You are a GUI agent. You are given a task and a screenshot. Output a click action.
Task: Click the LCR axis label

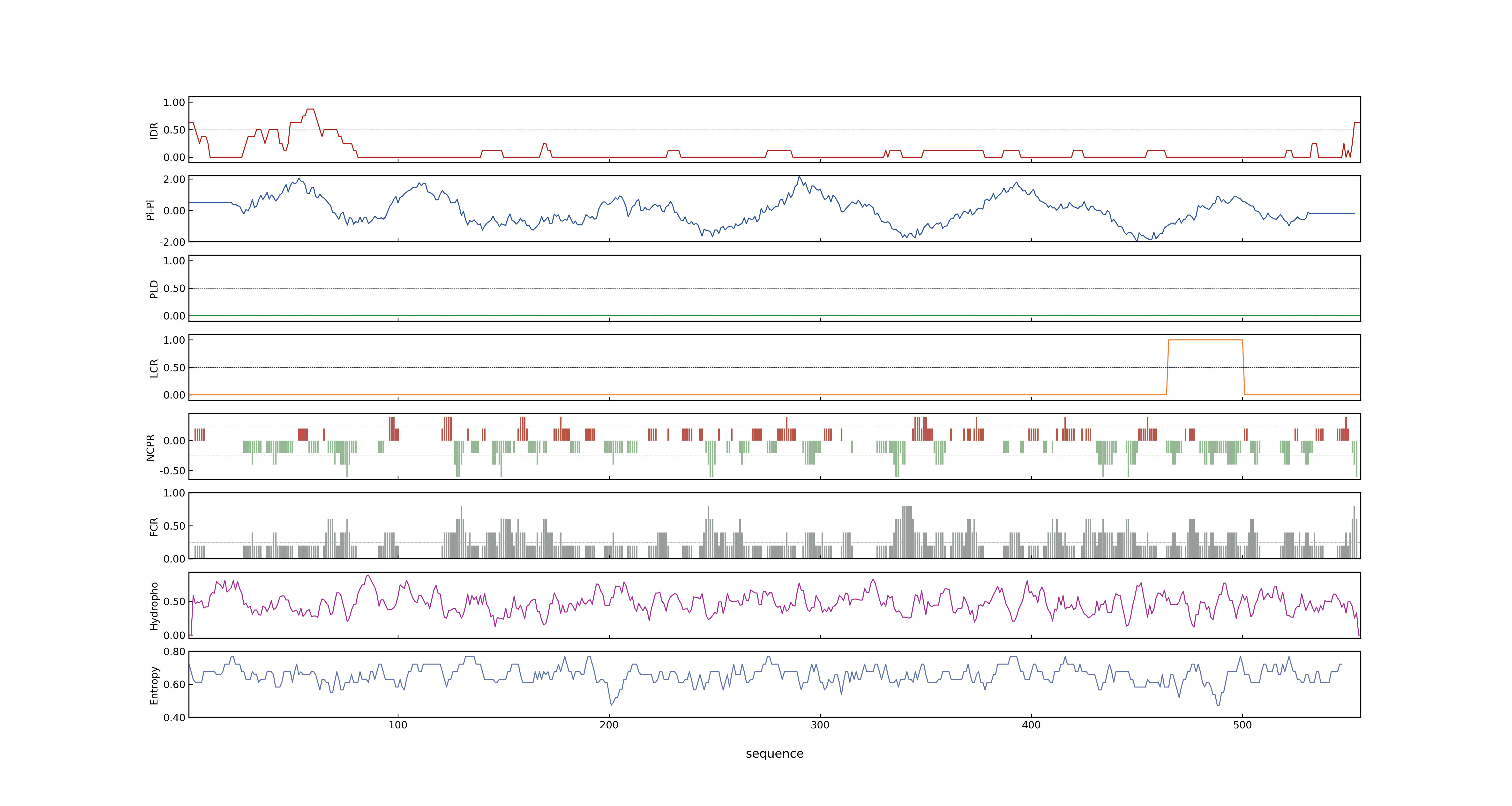coord(154,368)
